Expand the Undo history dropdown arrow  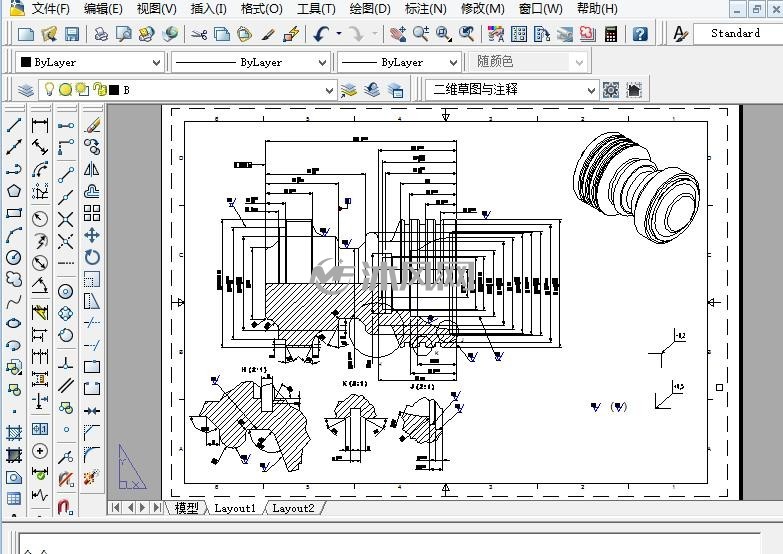339,34
